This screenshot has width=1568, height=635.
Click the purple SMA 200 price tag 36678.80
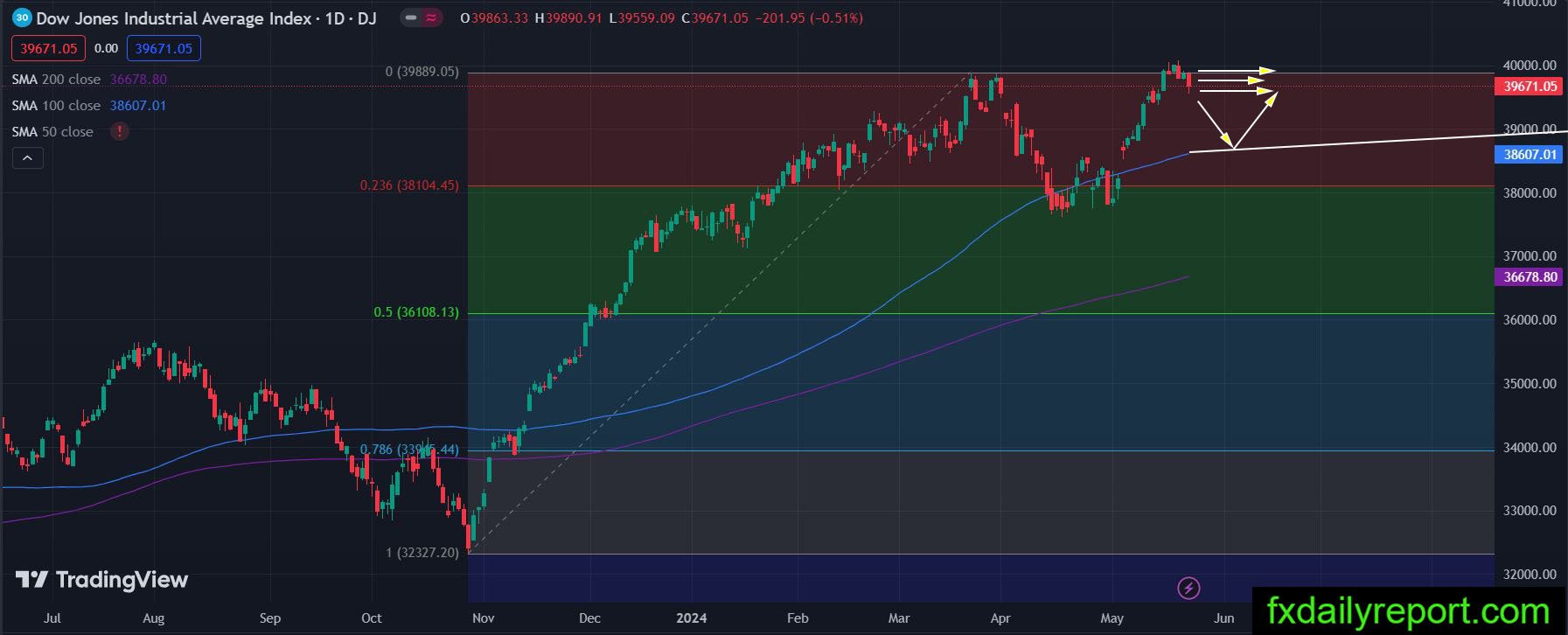coord(1530,276)
